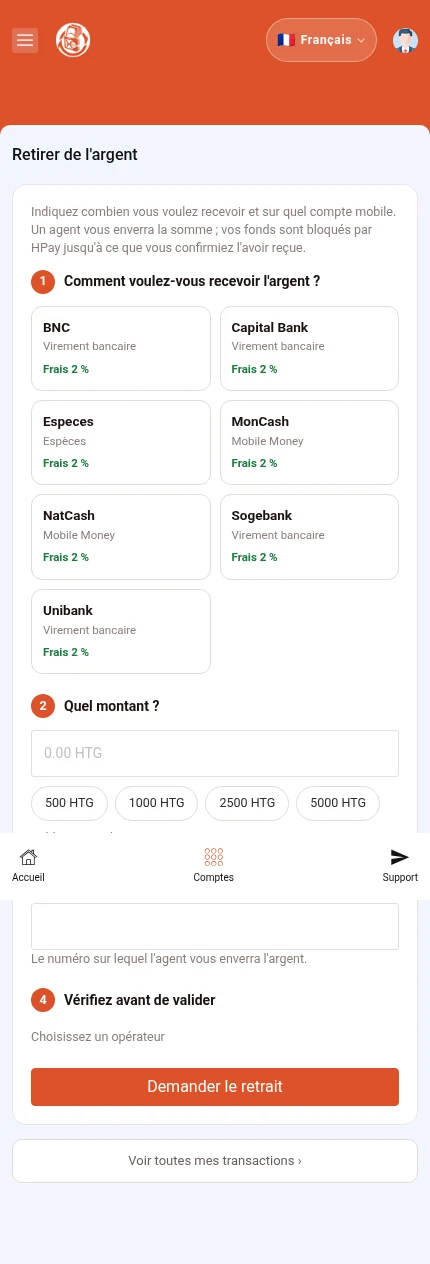
Task: Select Especes cash option
Action: [x=121, y=442]
